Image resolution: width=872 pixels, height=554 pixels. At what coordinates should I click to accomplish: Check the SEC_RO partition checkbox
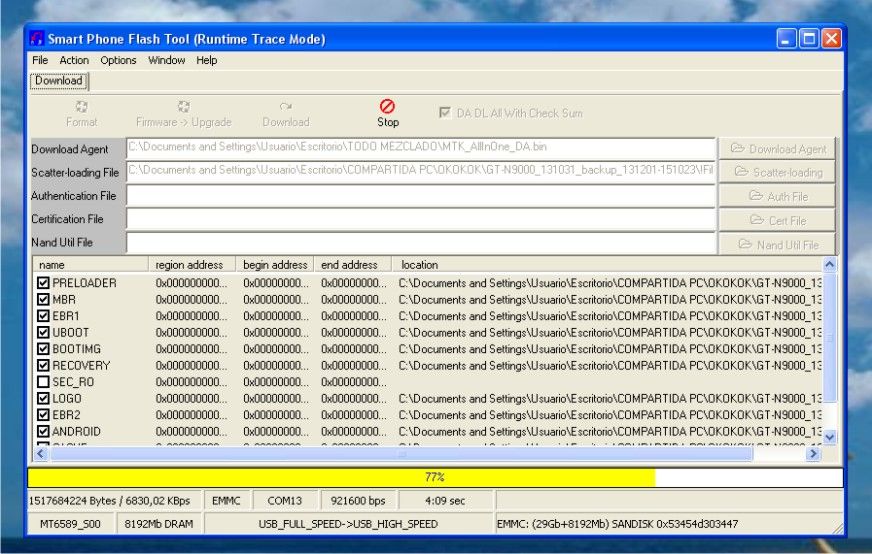[x=43, y=382]
